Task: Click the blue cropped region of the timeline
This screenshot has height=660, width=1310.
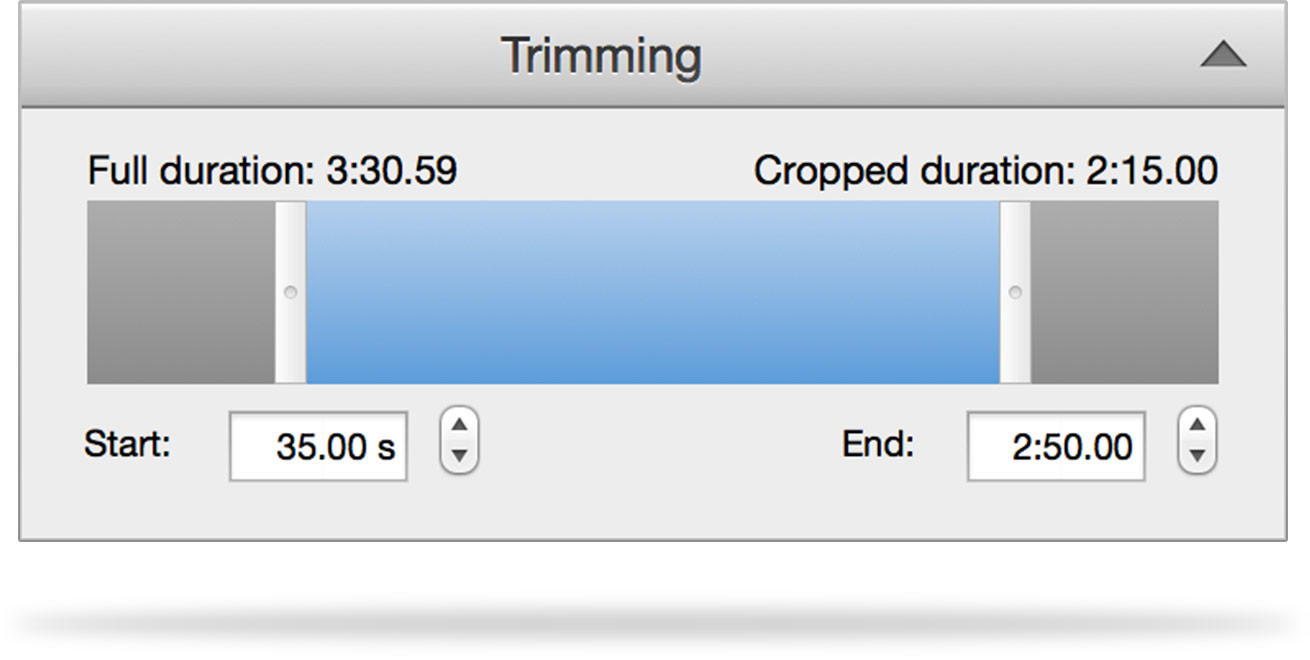Action: click(650, 293)
